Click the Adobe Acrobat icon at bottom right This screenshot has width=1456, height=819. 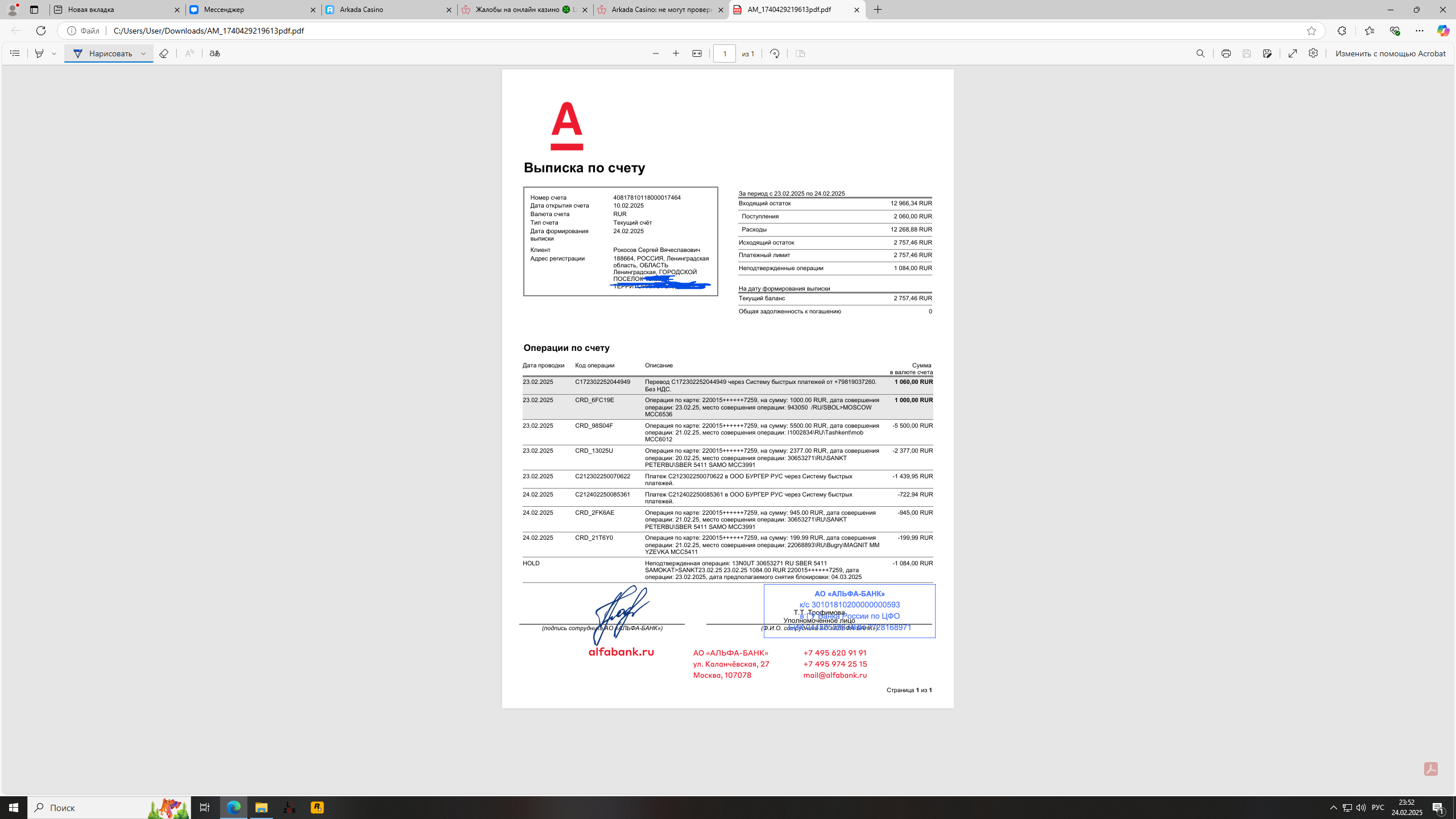[x=1431, y=769]
